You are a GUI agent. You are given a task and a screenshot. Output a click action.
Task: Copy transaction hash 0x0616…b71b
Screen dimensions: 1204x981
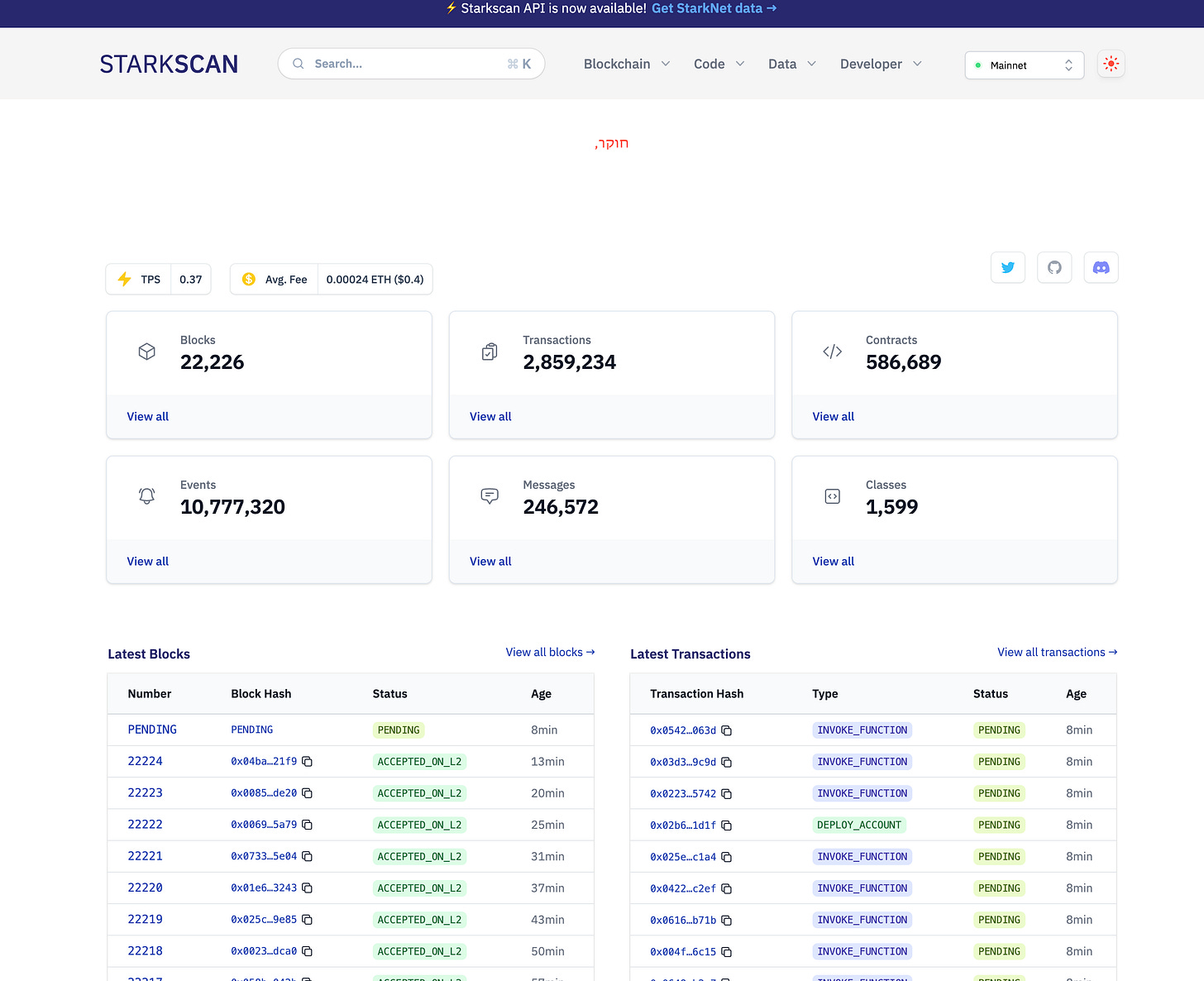pyautogui.click(x=726, y=920)
